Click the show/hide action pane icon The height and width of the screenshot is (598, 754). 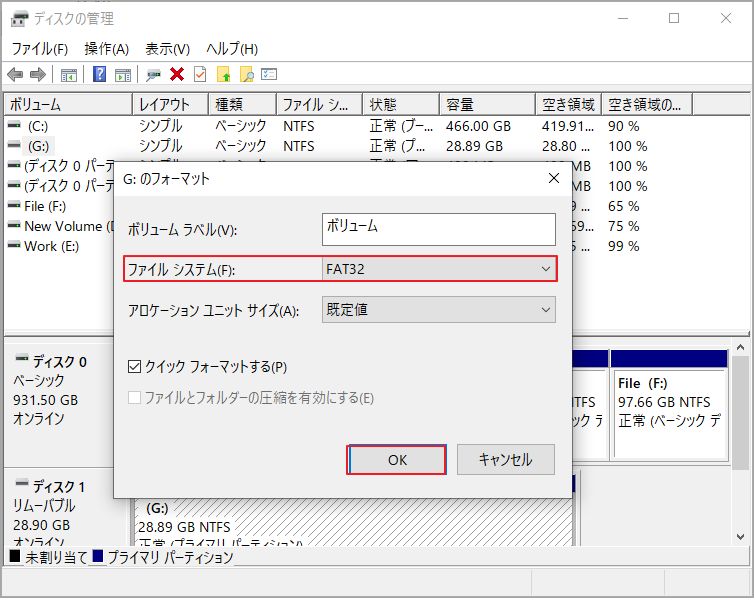(123, 75)
